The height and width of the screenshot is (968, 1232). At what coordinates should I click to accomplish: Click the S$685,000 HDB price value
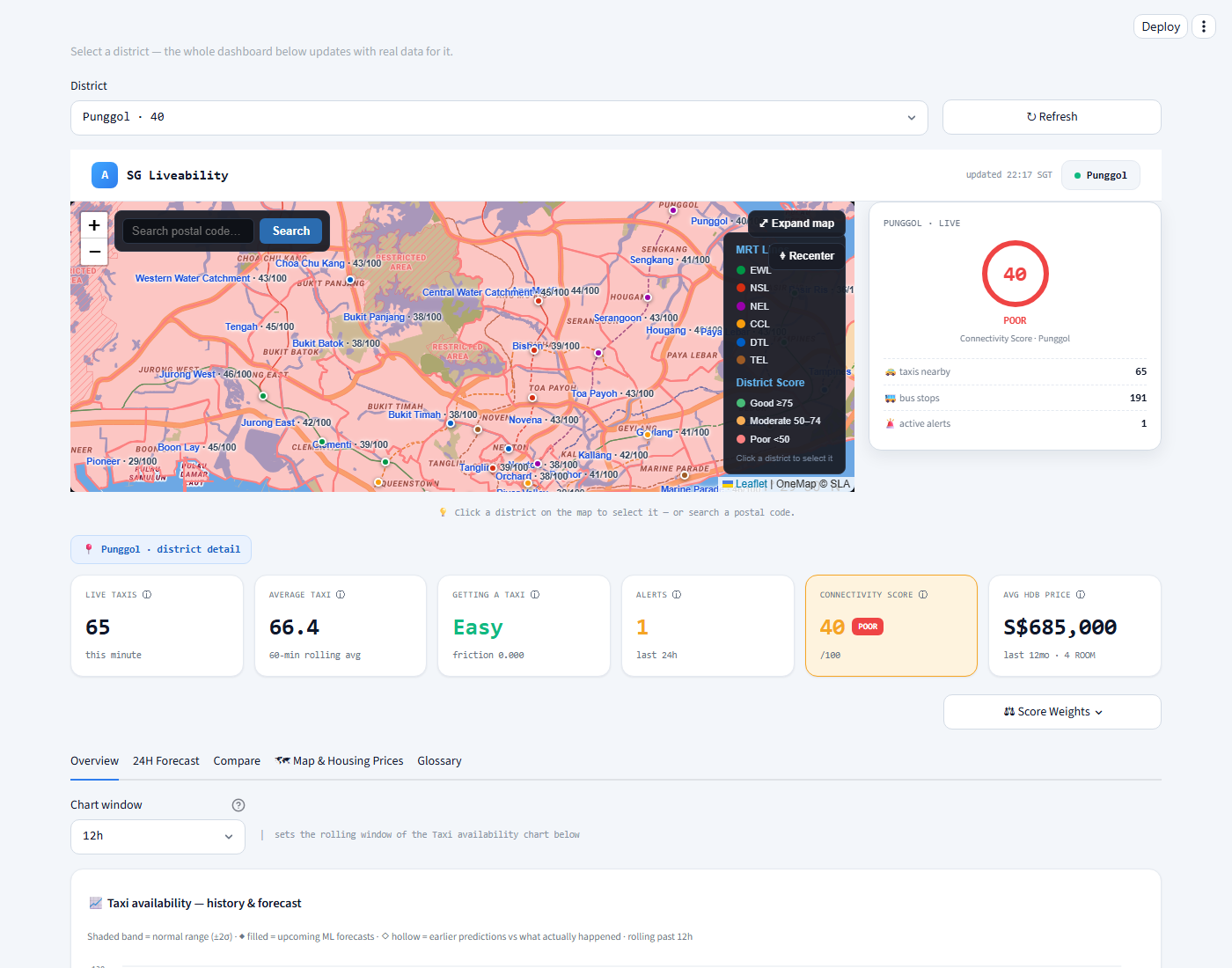[1060, 627]
